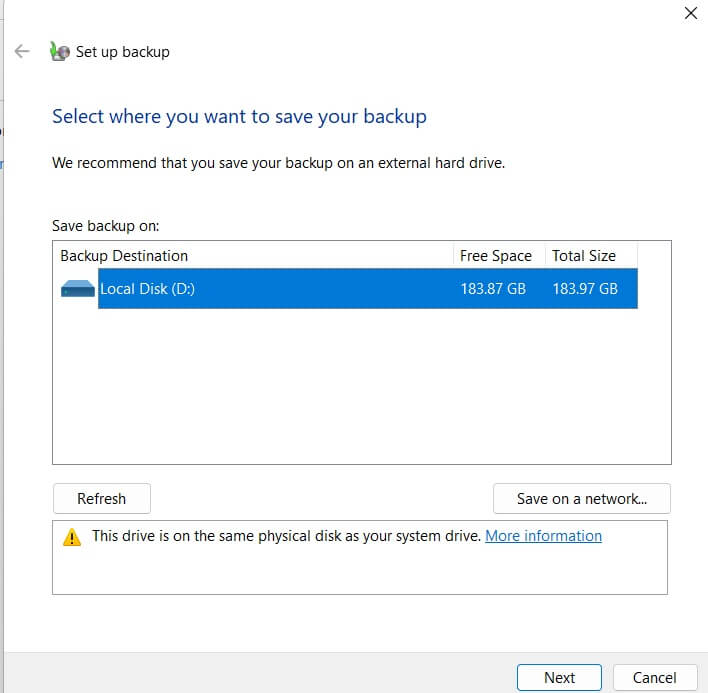Close the backup setup window
This screenshot has width=708, height=693.
pyautogui.click(x=690, y=13)
